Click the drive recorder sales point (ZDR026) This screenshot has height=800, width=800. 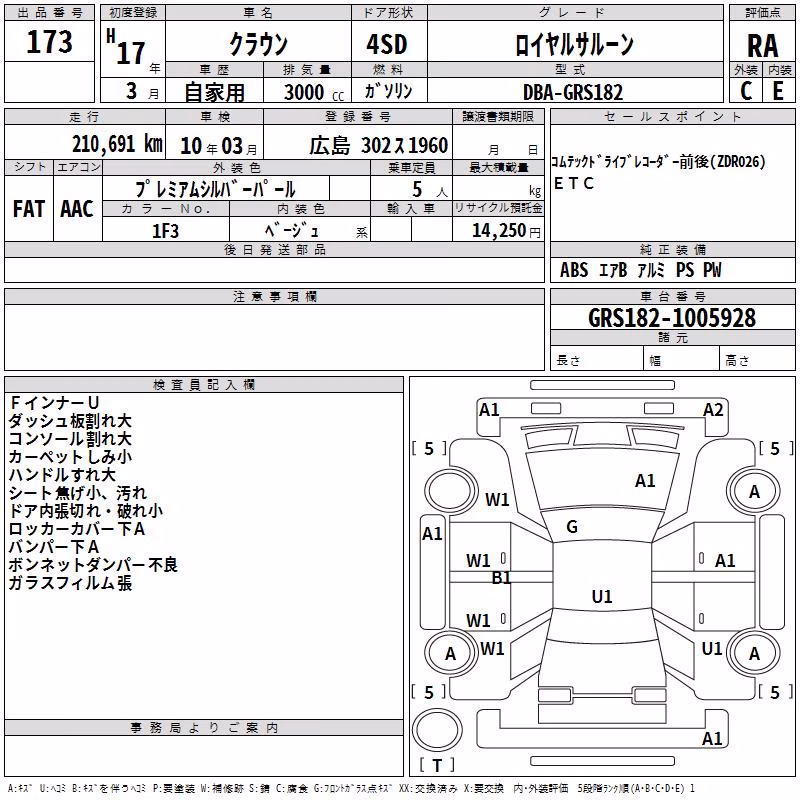pos(658,162)
